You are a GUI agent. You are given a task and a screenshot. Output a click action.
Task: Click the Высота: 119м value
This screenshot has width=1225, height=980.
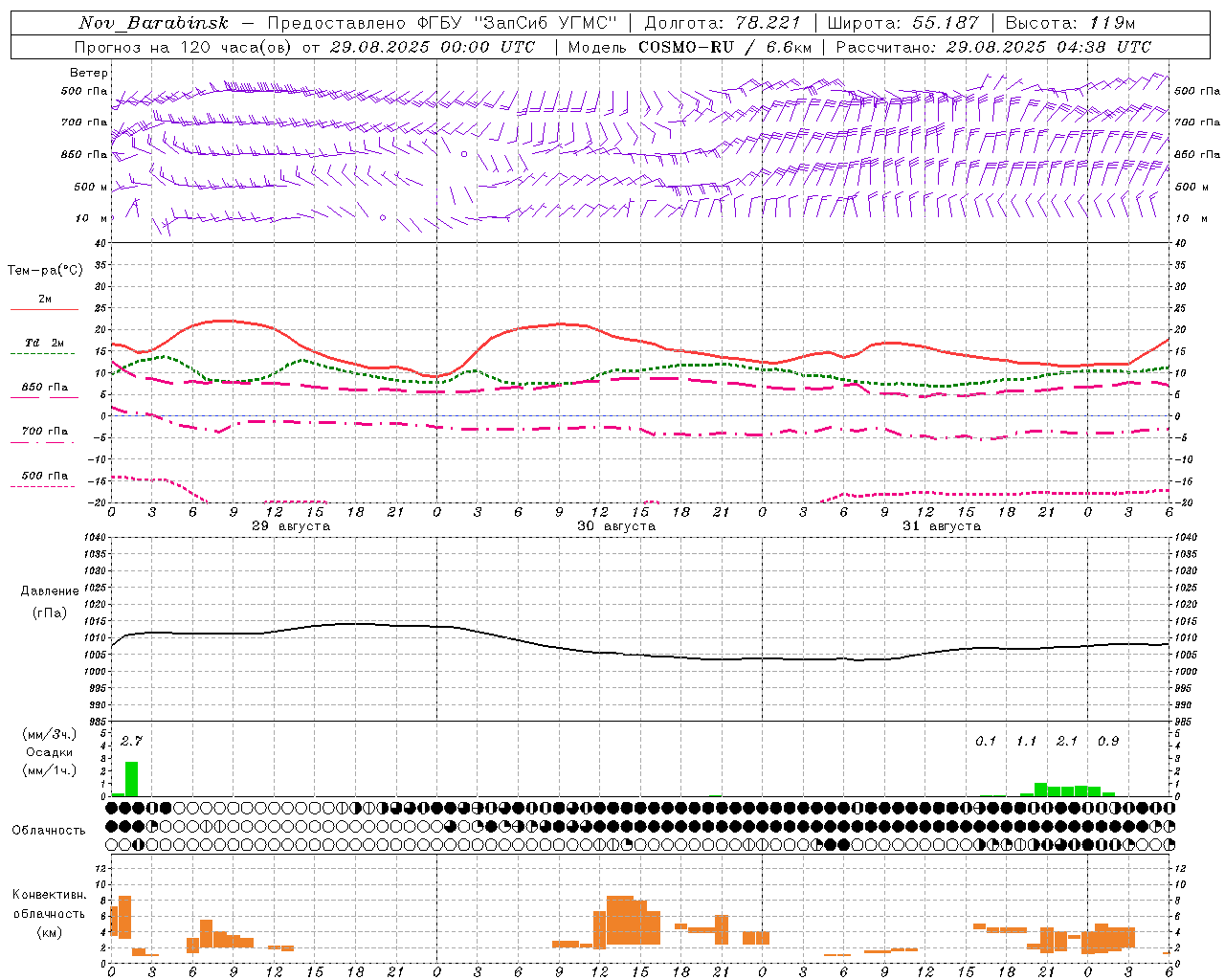click(x=1070, y=23)
